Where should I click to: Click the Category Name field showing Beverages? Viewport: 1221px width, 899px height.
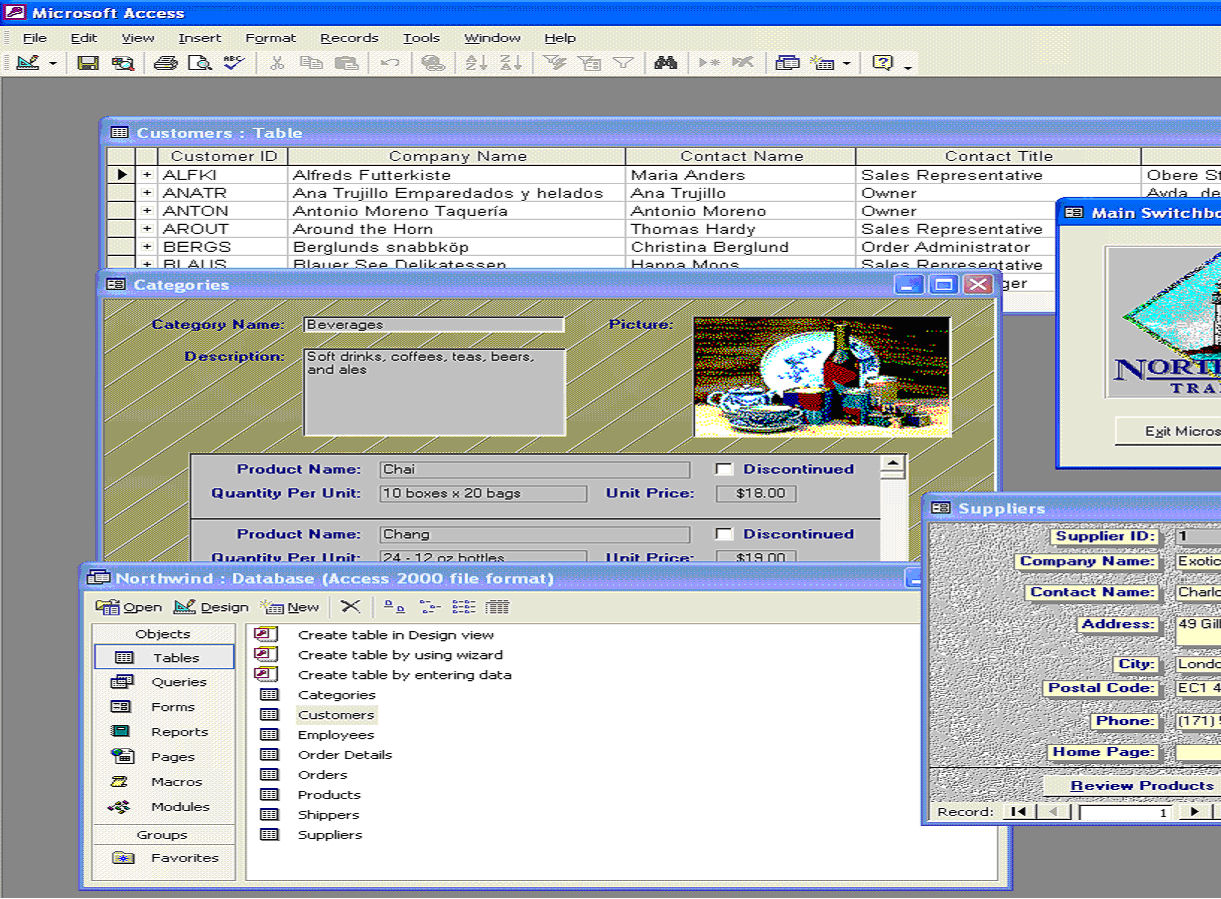pos(434,325)
